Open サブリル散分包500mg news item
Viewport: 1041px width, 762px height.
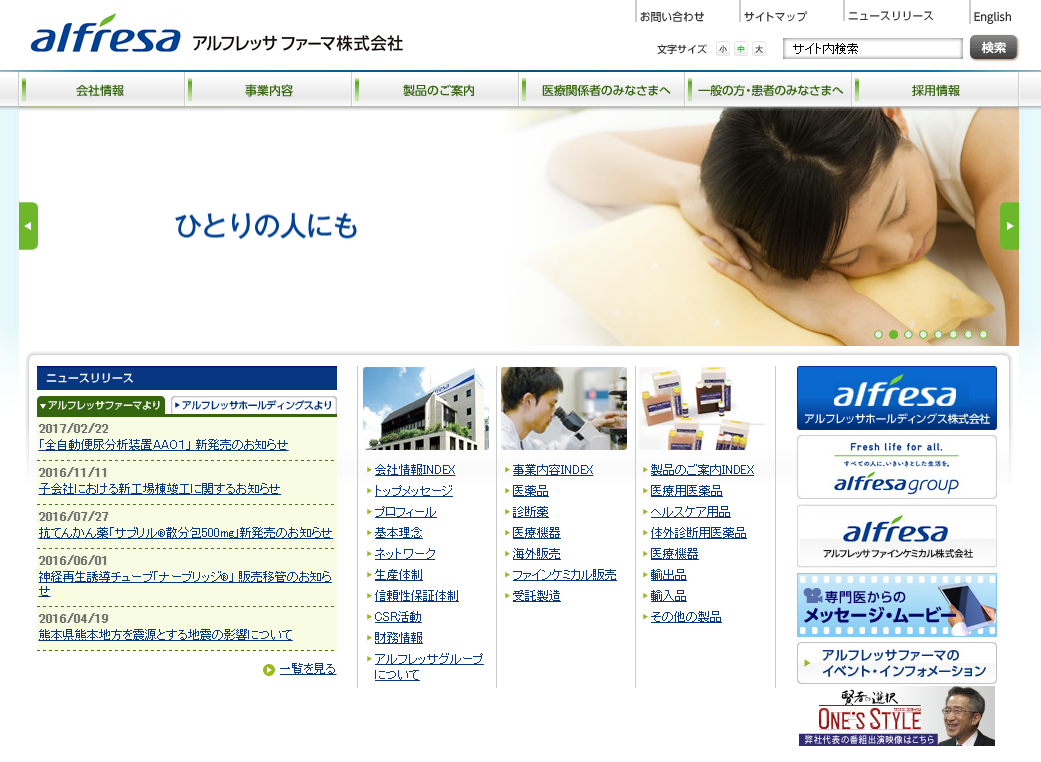click(x=185, y=532)
